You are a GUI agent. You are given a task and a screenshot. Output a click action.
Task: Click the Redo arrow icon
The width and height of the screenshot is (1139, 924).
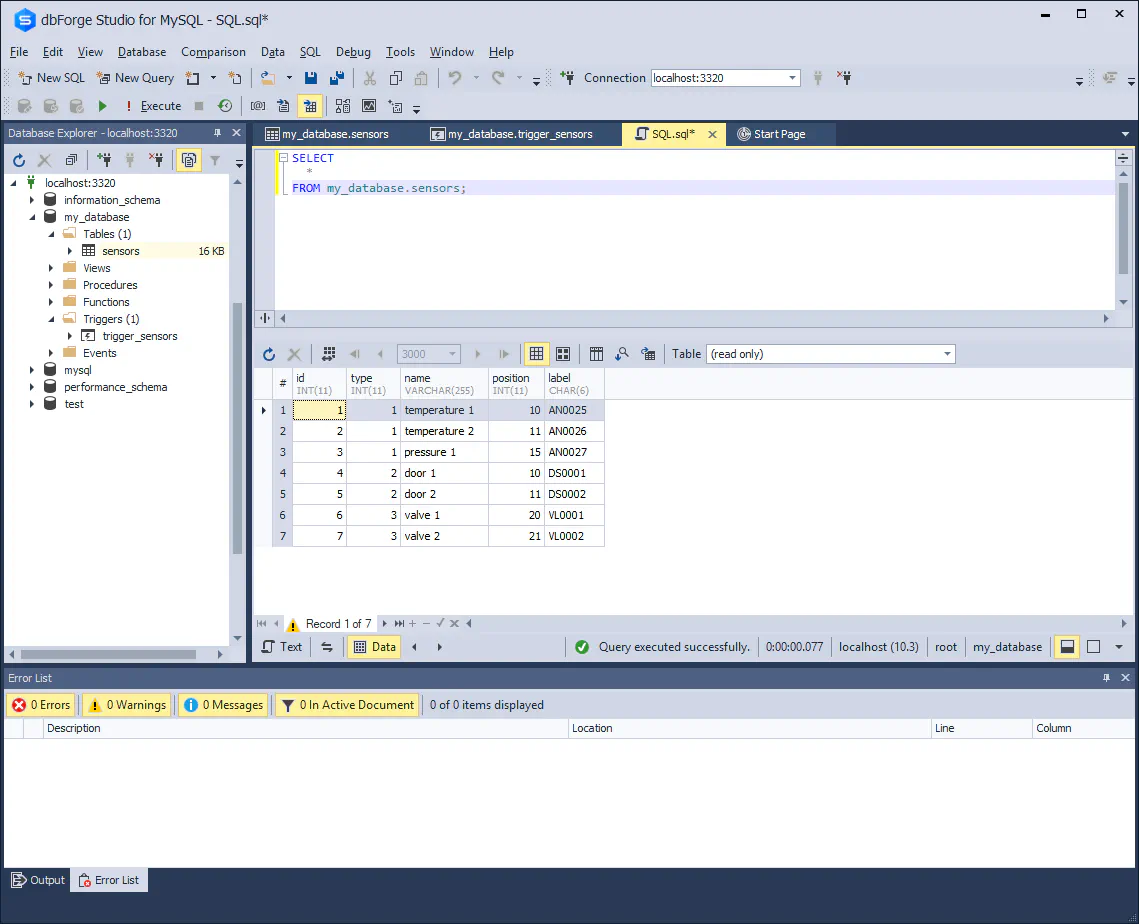tap(498, 78)
